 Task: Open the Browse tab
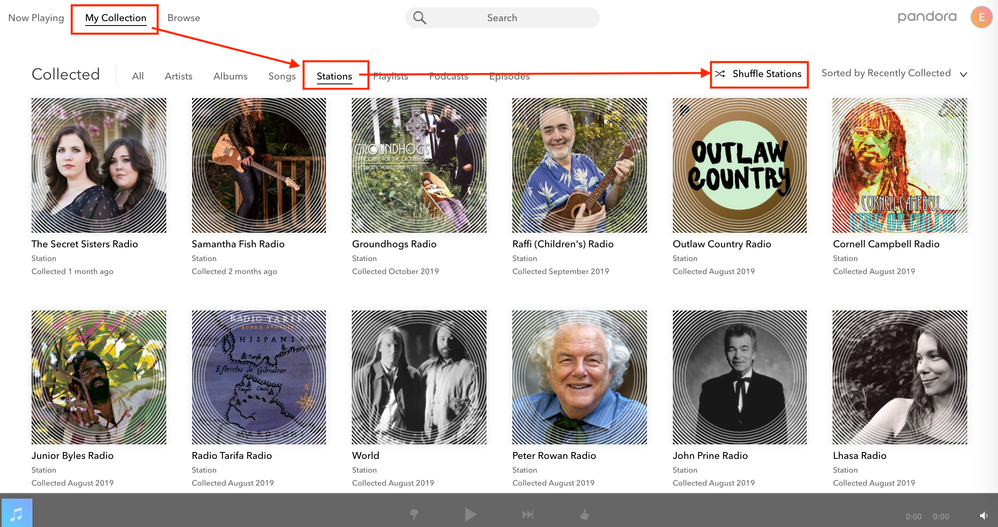[183, 18]
